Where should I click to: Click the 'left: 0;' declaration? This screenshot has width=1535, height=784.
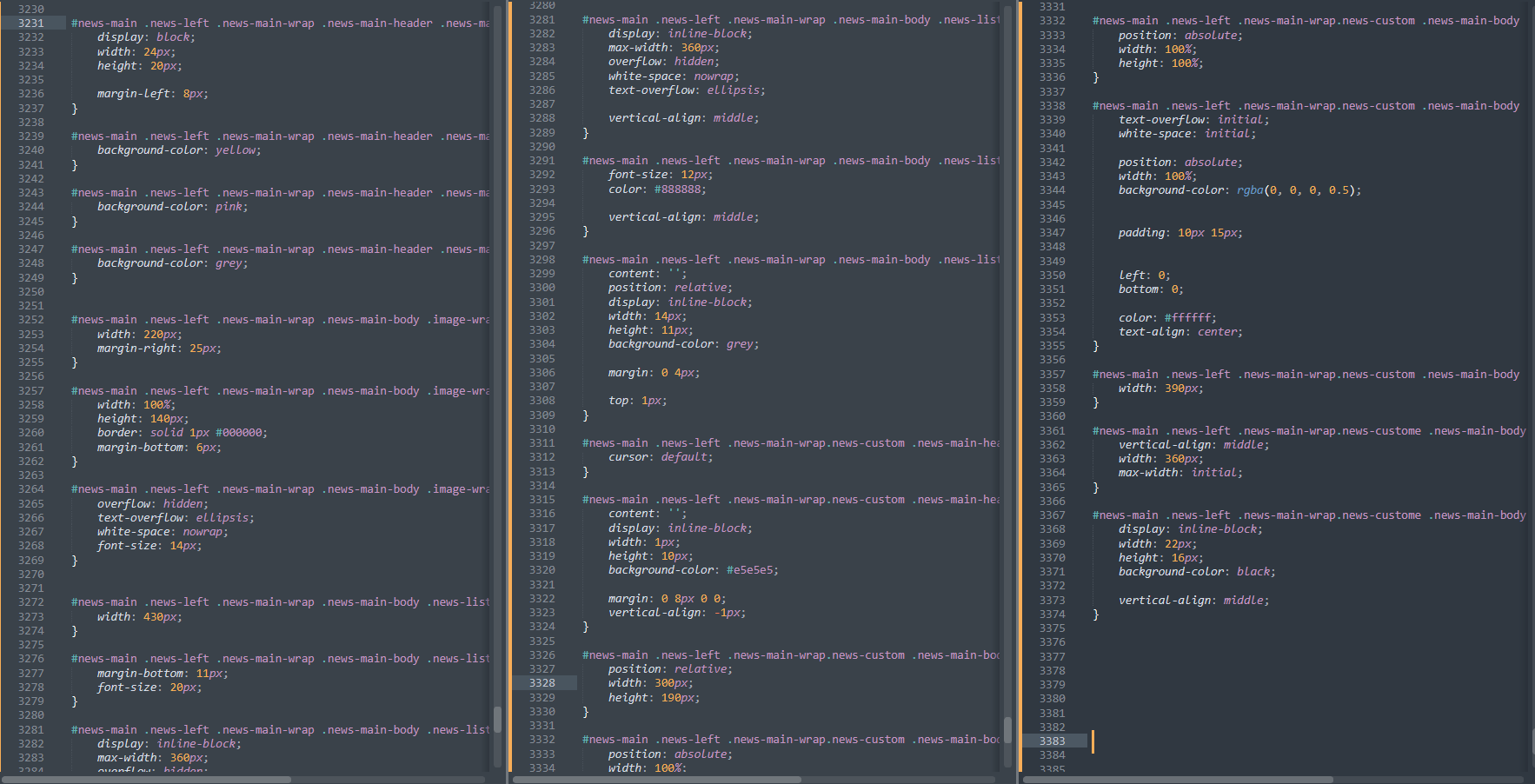(x=1144, y=276)
